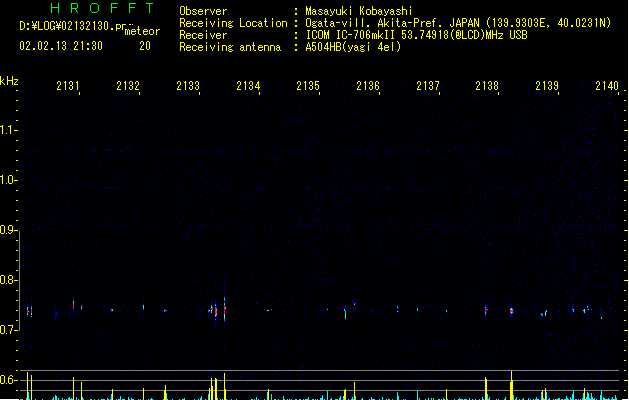The width and height of the screenshot is (629, 400).
Task: Click the HROFFT title text
Action: pyautogui.click(x=102, y=8)
